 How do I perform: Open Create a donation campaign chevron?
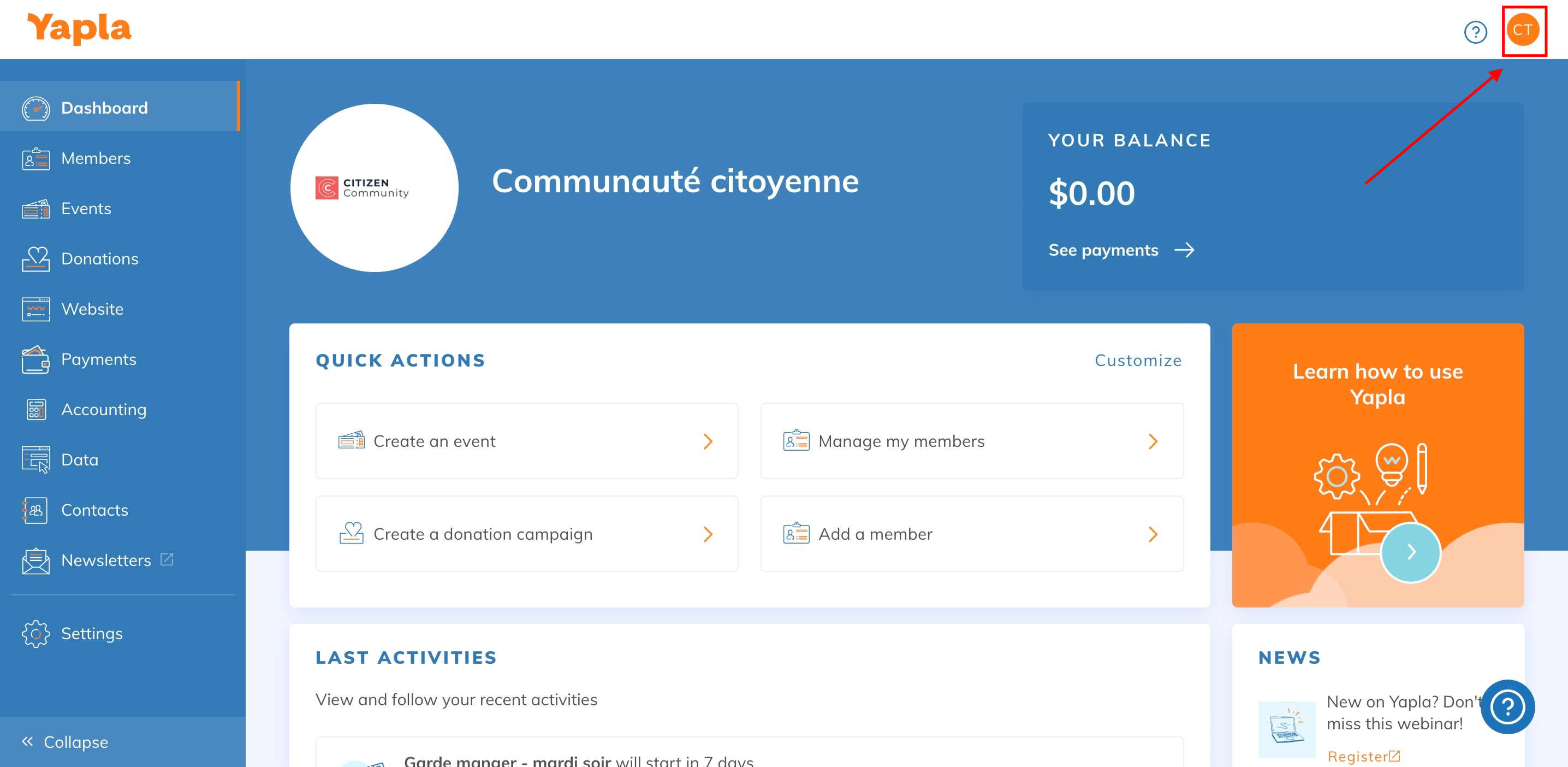click(x=708, y=534)
